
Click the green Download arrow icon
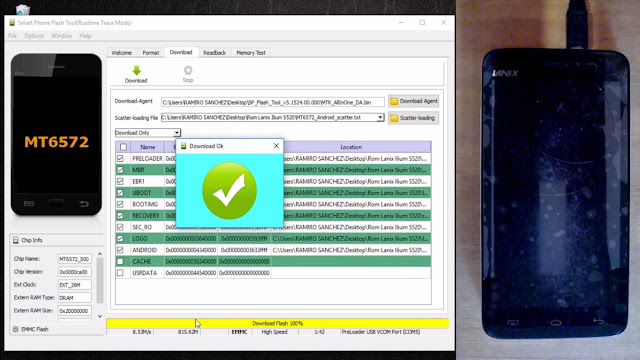(136, 70)
